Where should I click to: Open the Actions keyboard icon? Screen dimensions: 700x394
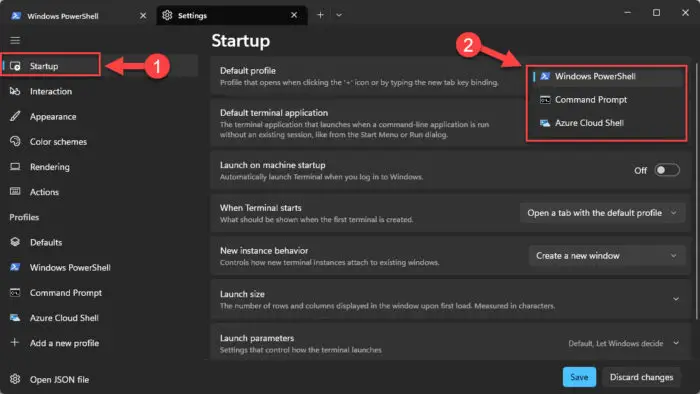click(x=15, y=192)
